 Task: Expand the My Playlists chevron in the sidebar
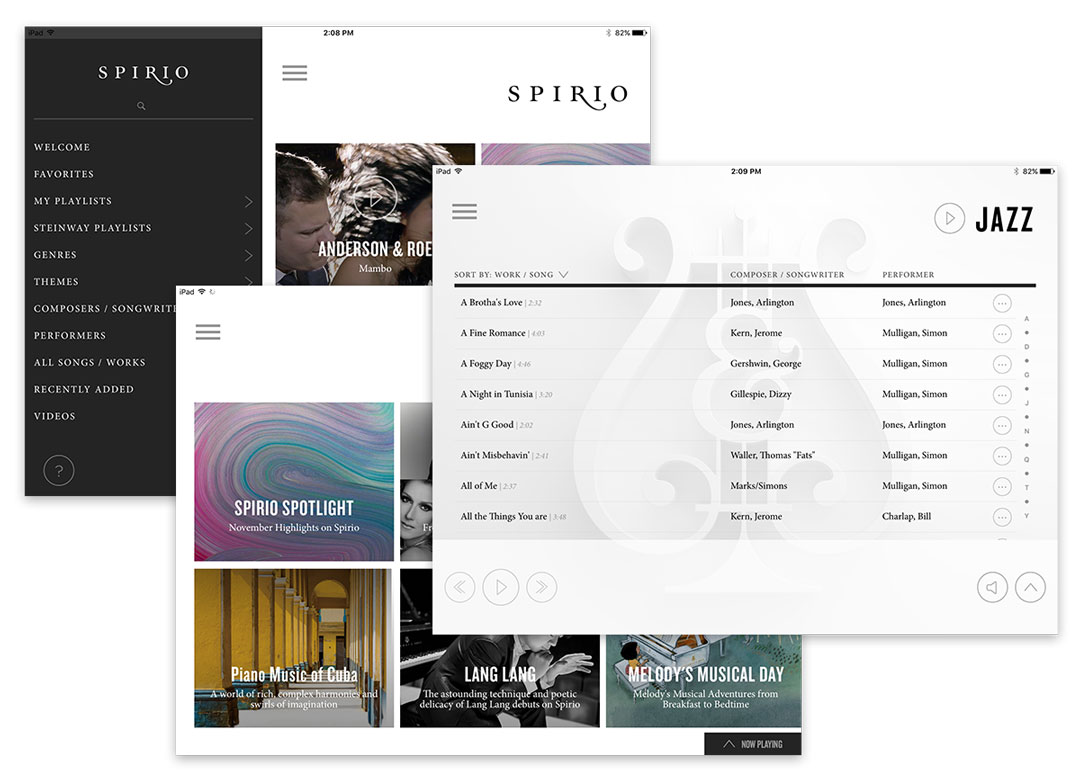coord(249,202)
